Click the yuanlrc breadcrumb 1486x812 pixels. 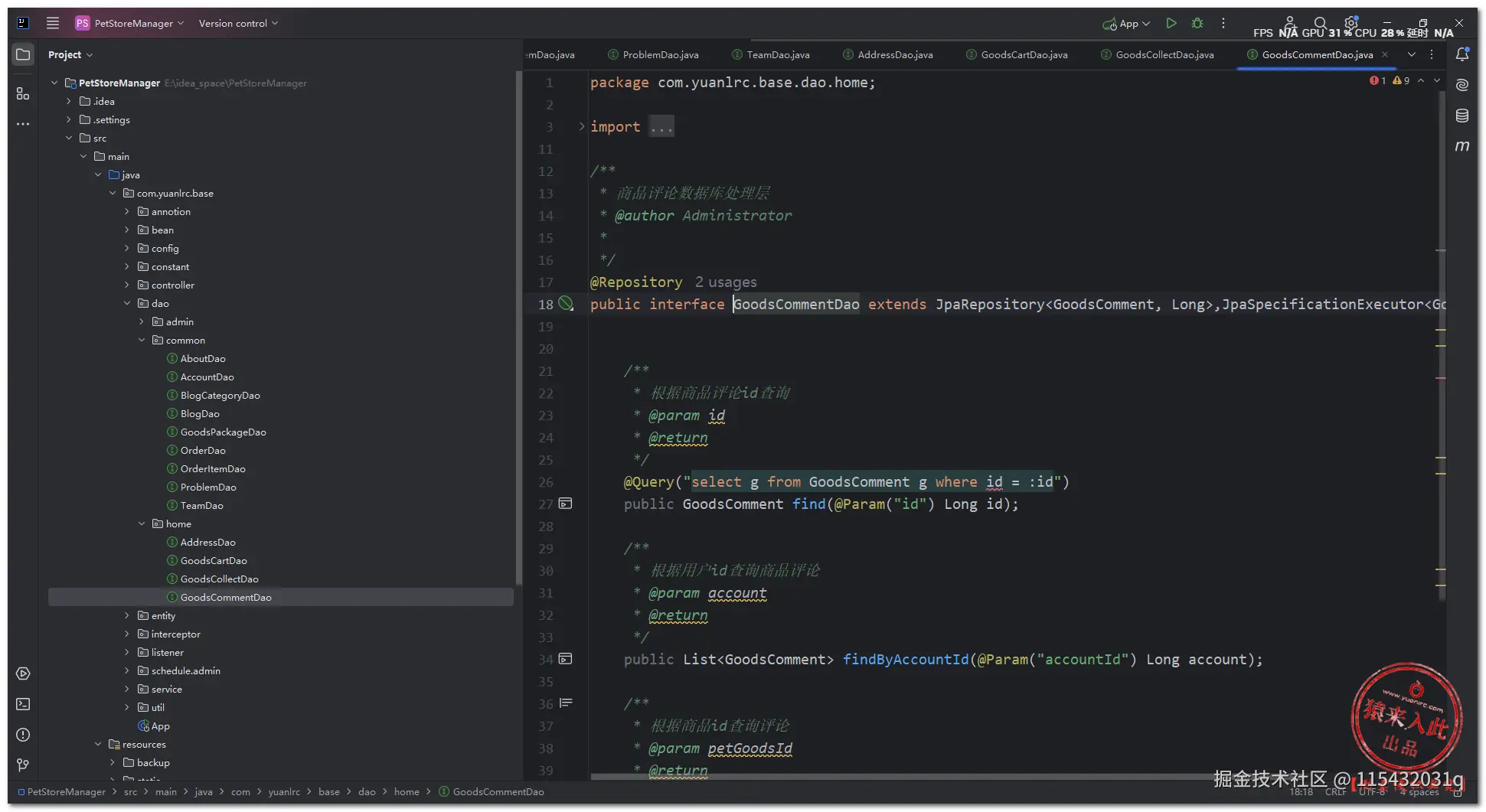(284, 791)
